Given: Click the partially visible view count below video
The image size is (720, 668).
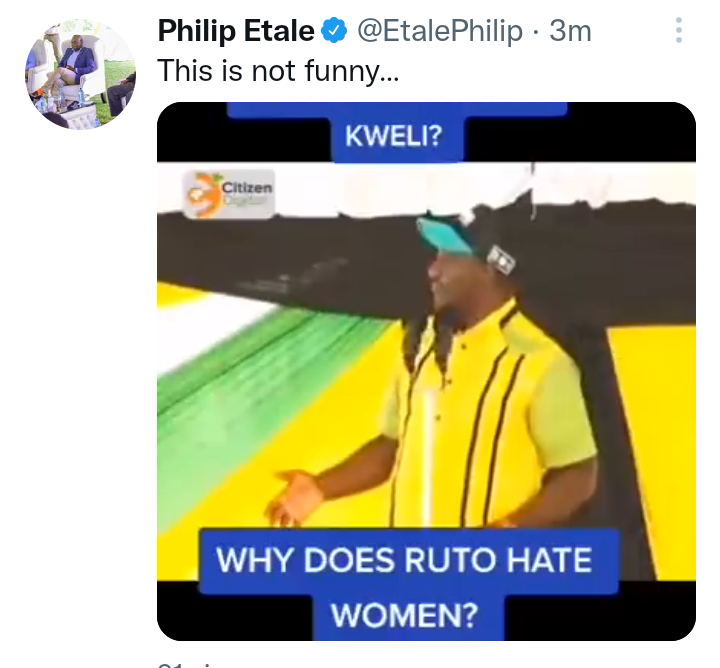Looking at the screenshot, I should 184,664.
